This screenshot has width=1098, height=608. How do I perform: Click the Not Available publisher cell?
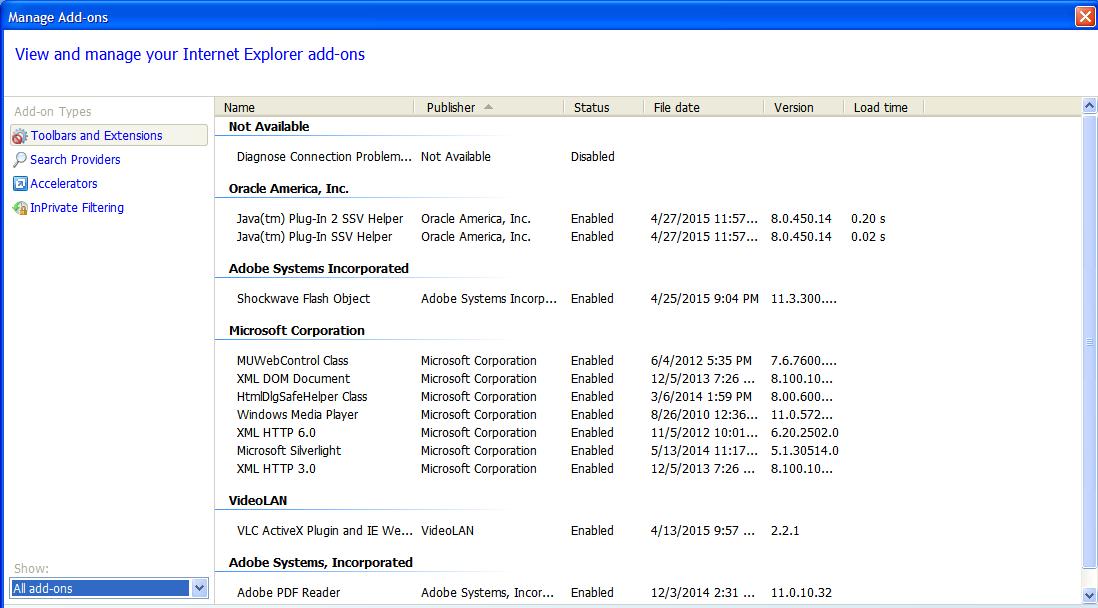(456, 157)
